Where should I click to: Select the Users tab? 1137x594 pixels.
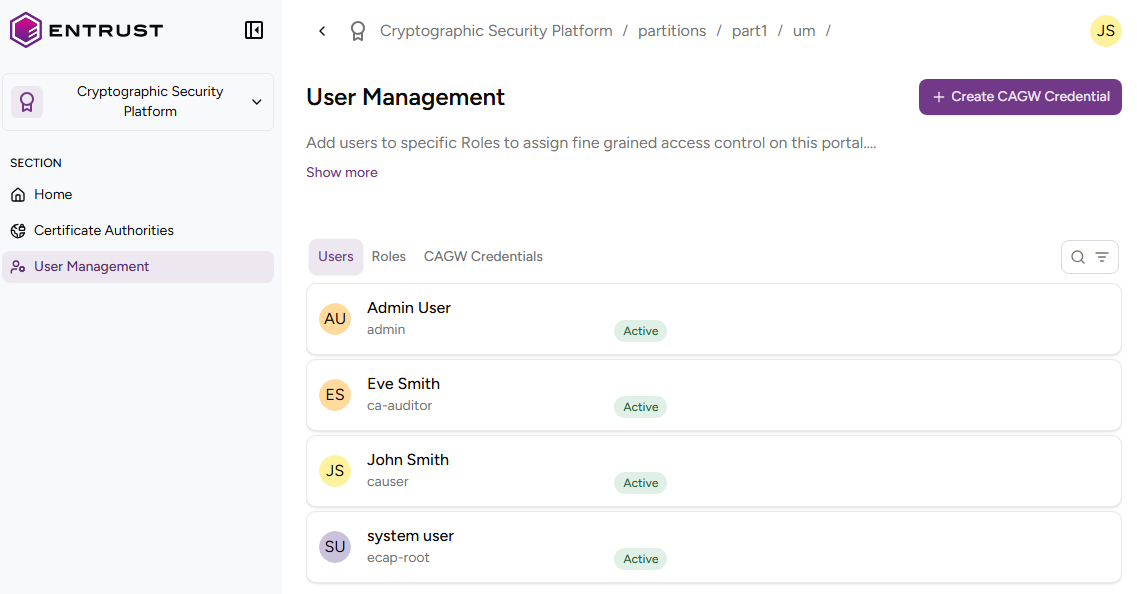tap(336, 257)
